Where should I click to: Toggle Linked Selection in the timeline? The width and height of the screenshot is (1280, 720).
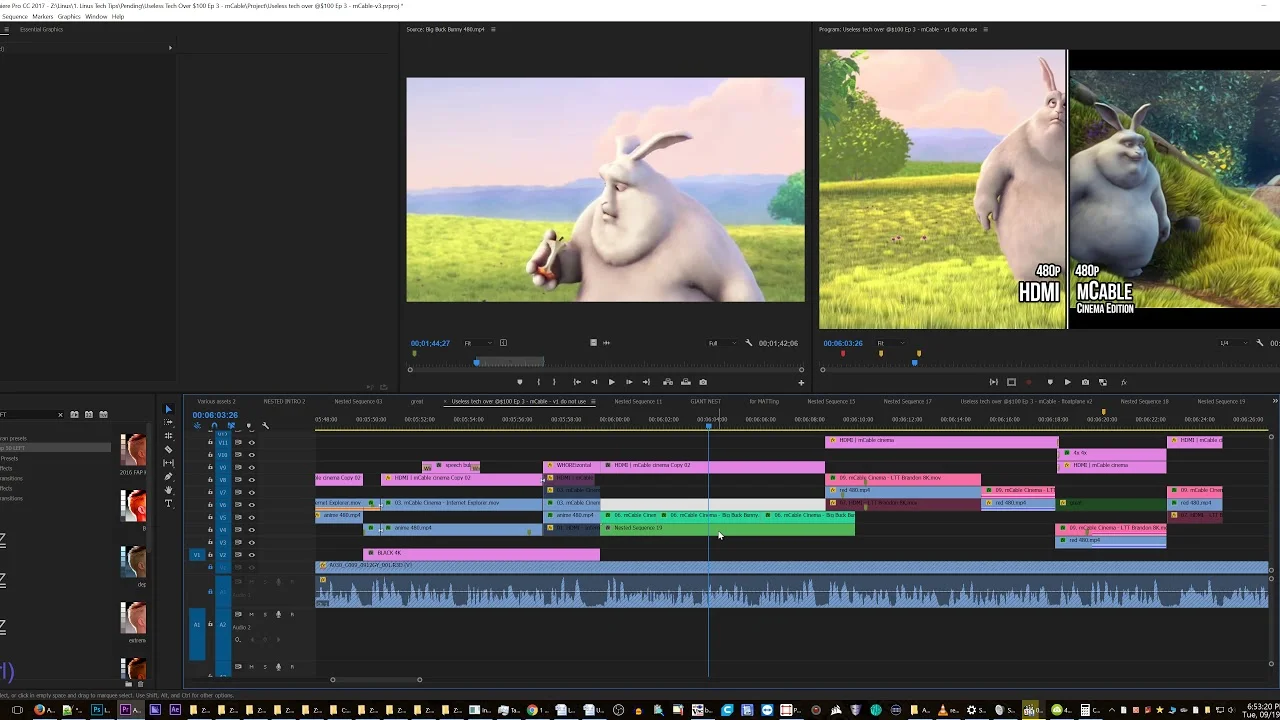point(231,426)
